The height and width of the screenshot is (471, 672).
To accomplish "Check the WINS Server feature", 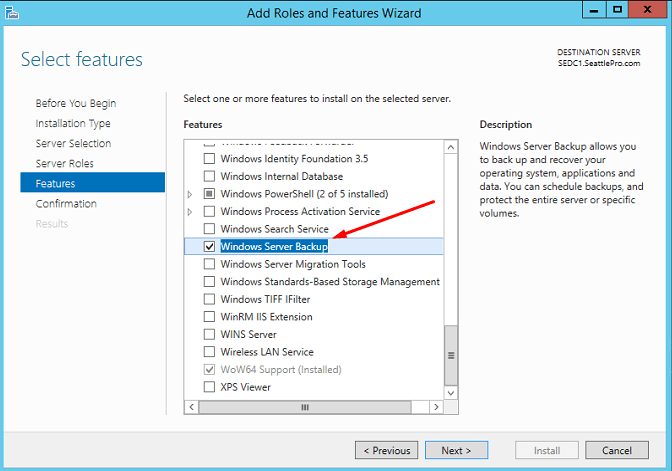I will (x=209, y=334).
